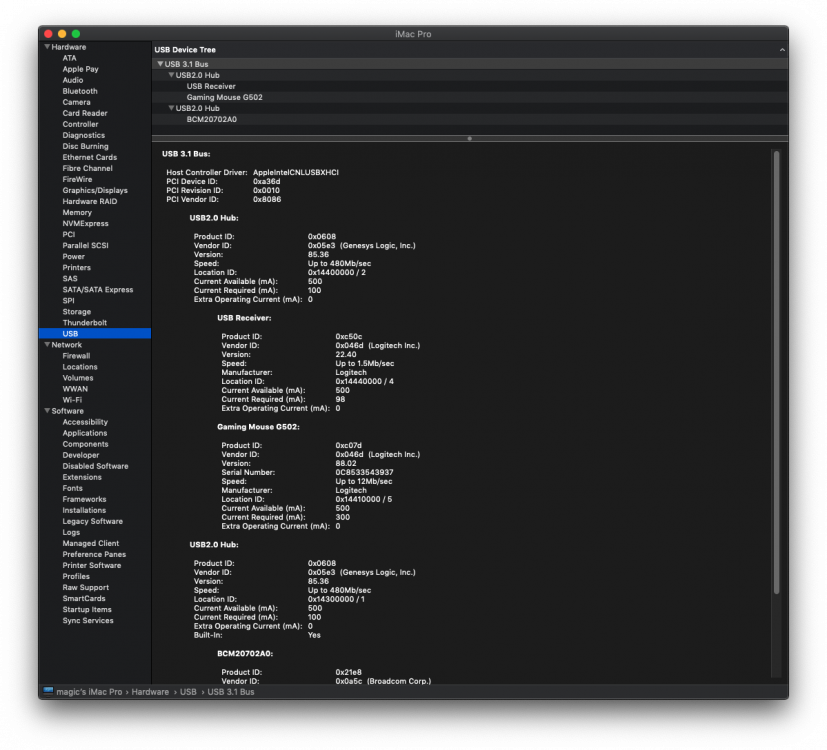
Task: Open the Accessibility software category
Action: (85, 422)
